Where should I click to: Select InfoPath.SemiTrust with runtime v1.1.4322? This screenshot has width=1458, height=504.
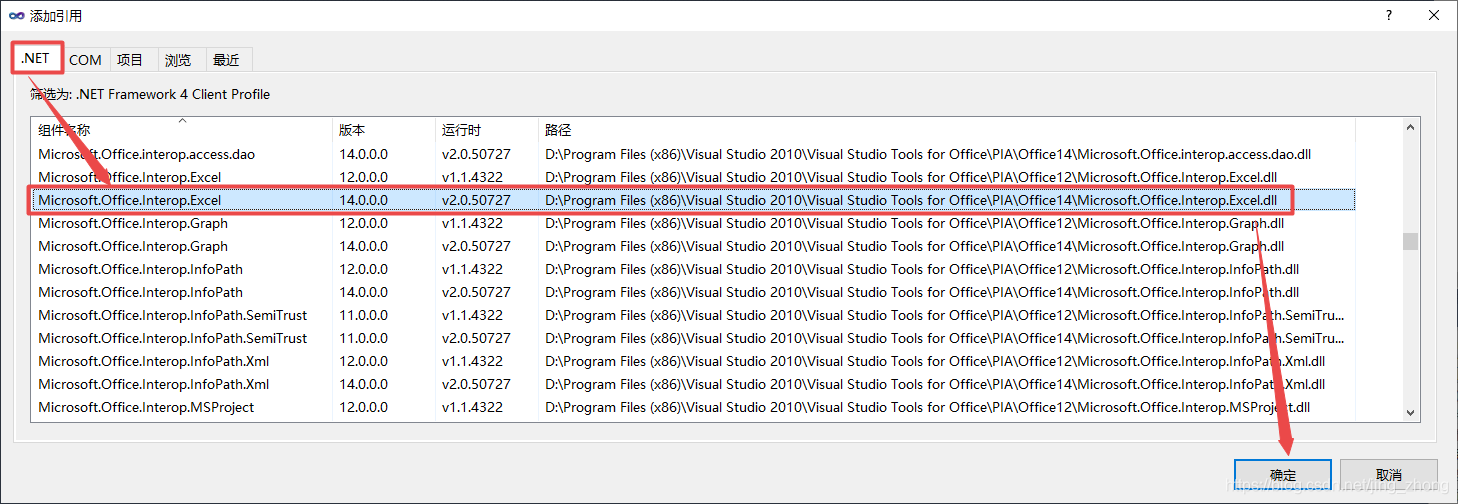pos(693,315)
